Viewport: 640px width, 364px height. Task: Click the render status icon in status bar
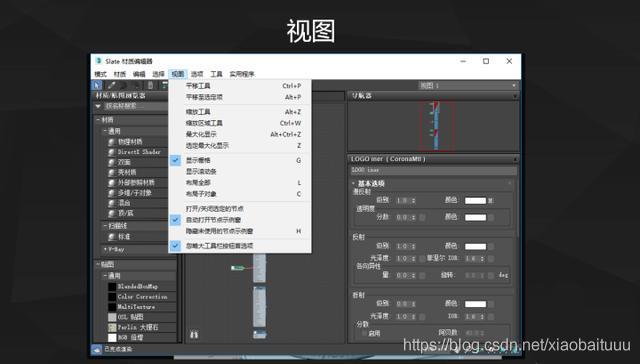point(97,349)
